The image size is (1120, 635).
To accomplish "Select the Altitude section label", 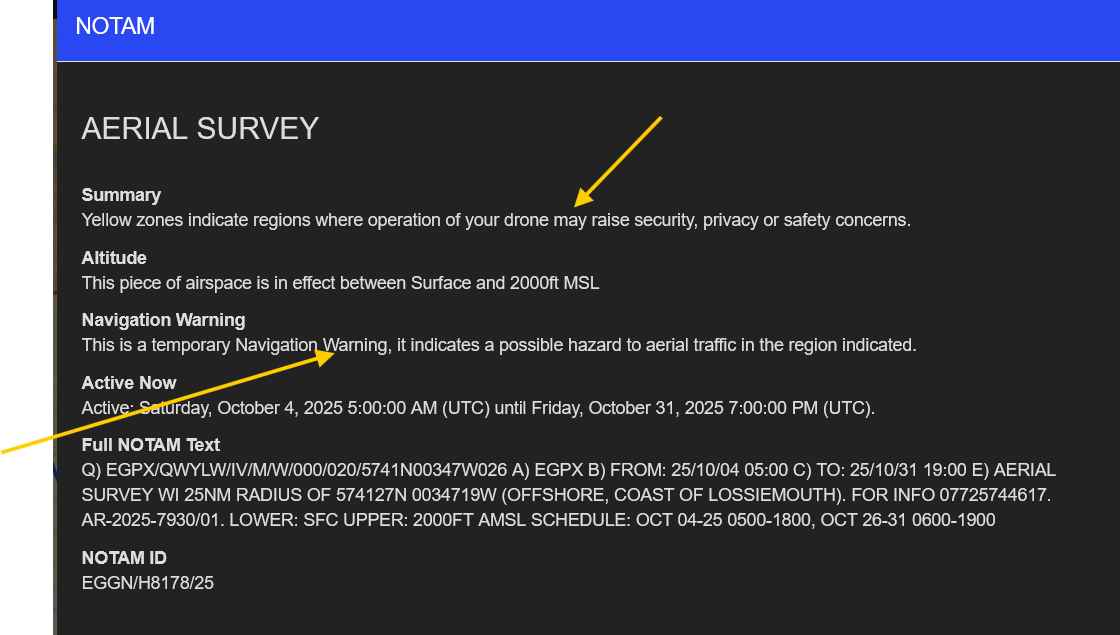I will (x=114, y=258).
